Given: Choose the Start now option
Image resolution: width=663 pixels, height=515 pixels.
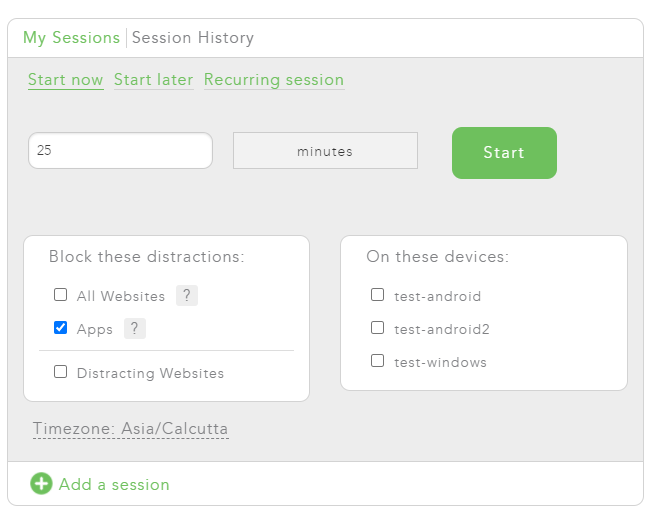Looking at the screenshot, I should click(66, 79).
